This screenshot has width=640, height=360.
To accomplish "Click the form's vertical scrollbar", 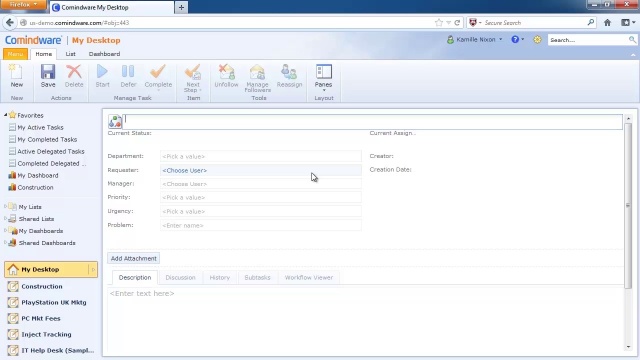I will 628,204.
